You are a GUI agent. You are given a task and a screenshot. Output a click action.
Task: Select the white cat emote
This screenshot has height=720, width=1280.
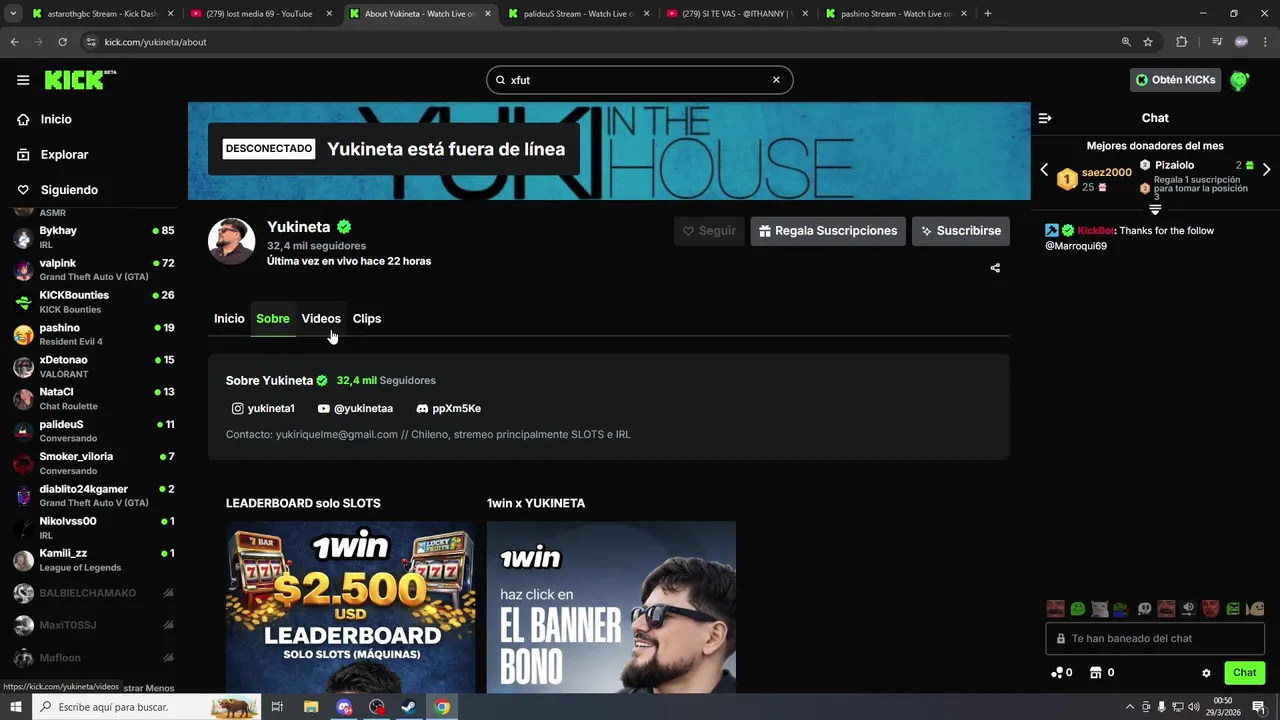point(1100,608)
